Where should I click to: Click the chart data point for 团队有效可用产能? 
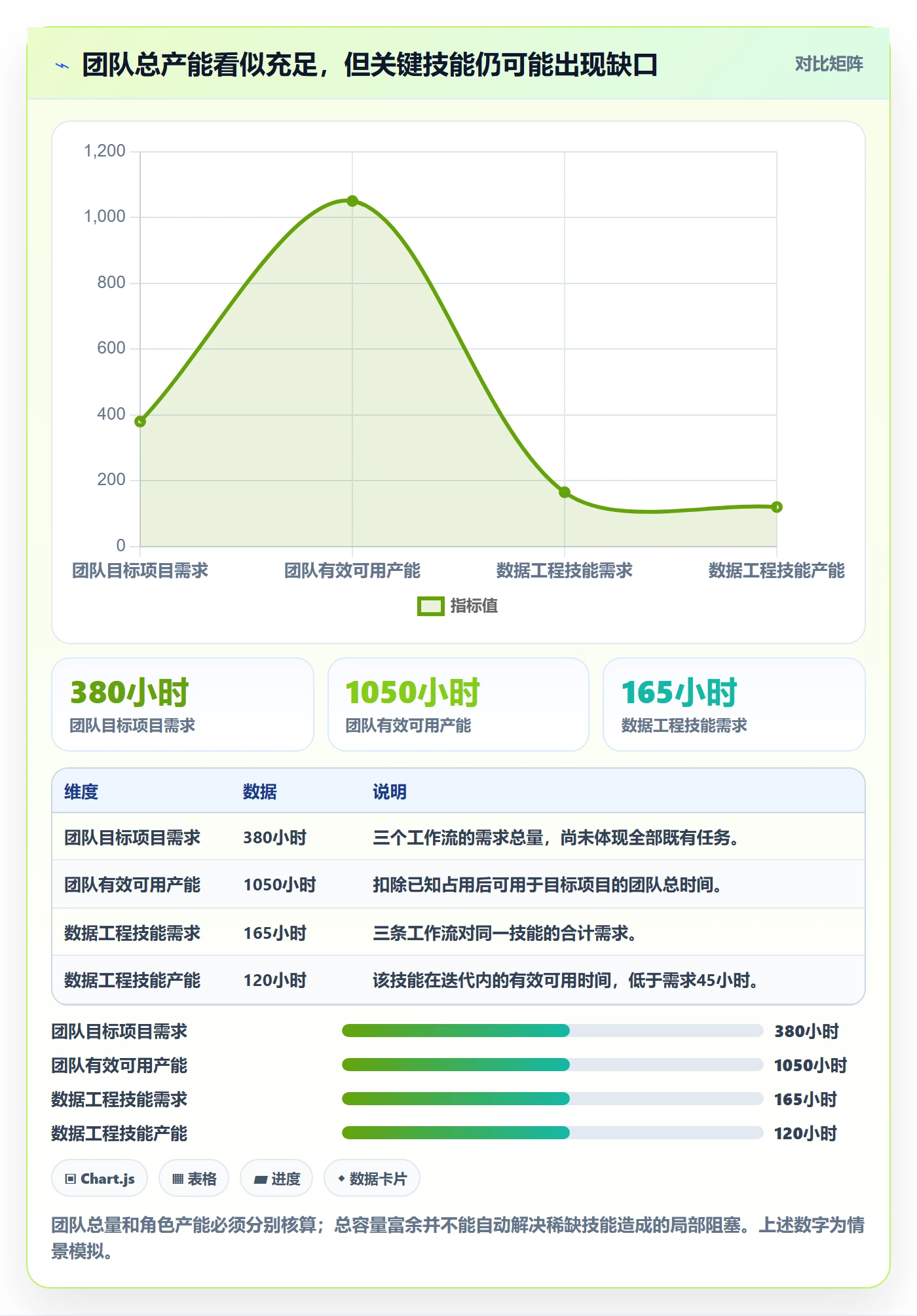click(352, 201)
